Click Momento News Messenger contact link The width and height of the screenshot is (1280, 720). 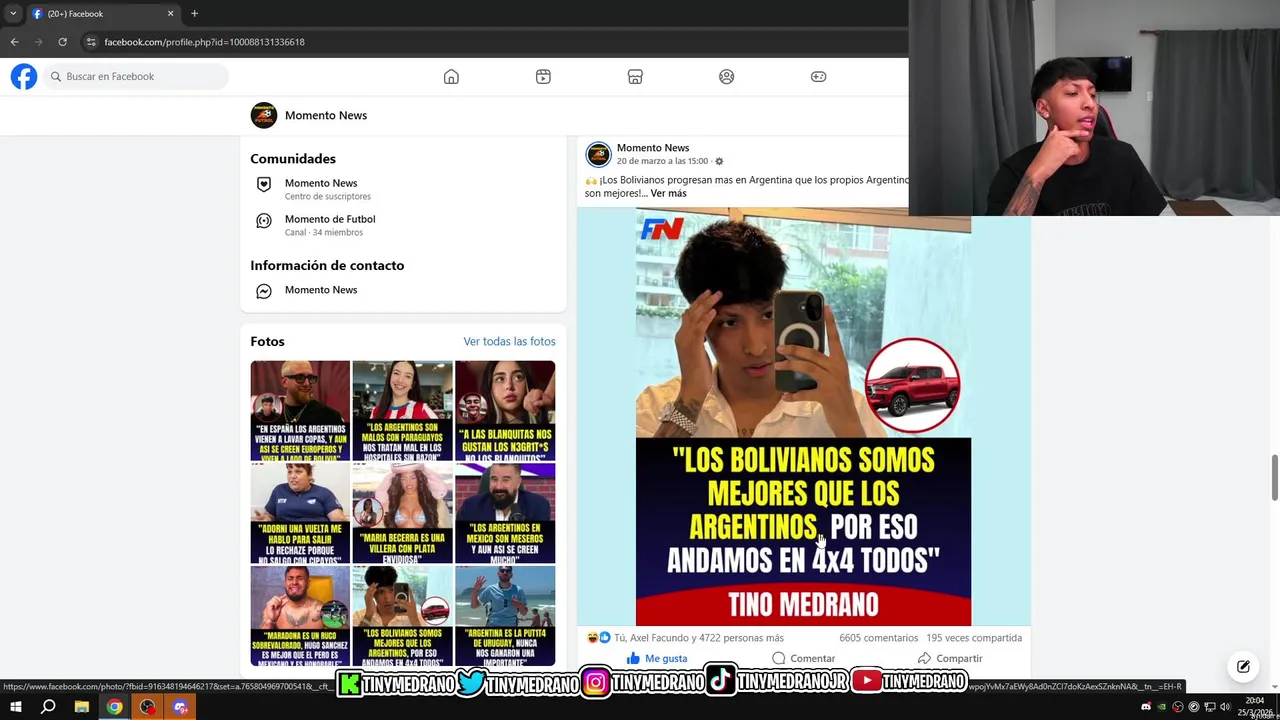pyautogui.click(x=321, y=290)
